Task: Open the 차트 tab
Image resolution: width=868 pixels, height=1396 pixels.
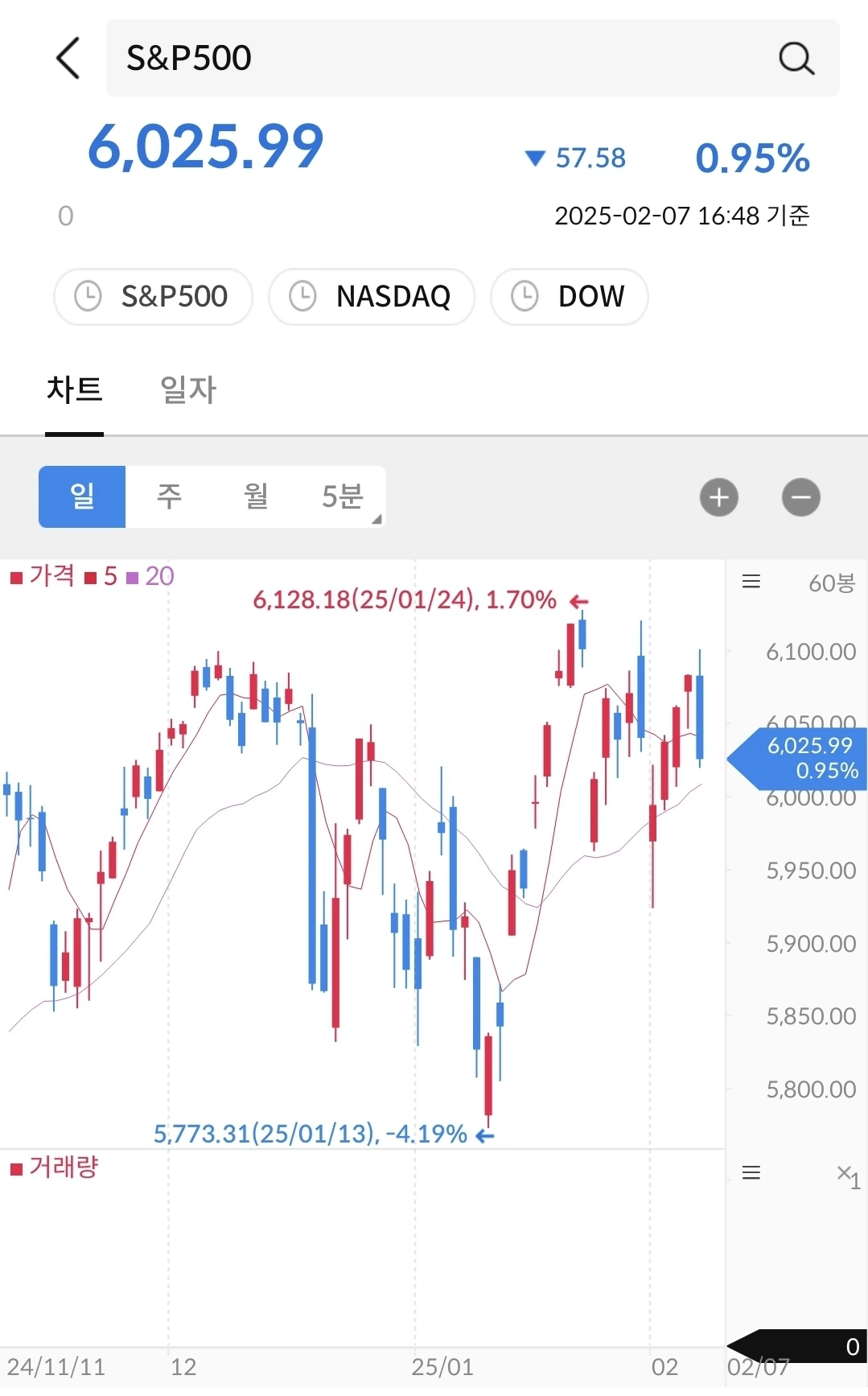Action: click(74, 389)
